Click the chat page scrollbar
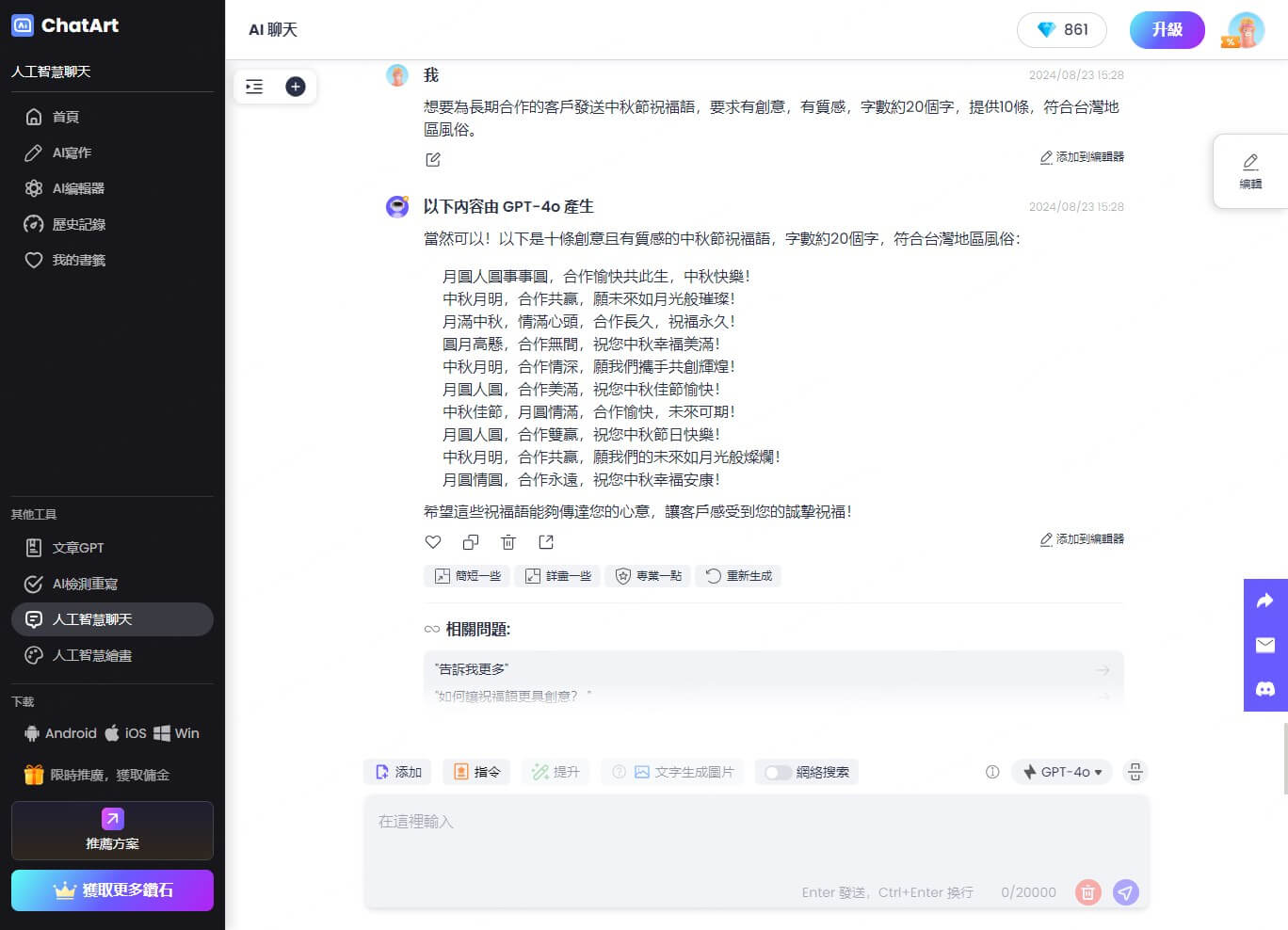The height and width of the screenshot is (930, 1288). [x=1284, y=758]
